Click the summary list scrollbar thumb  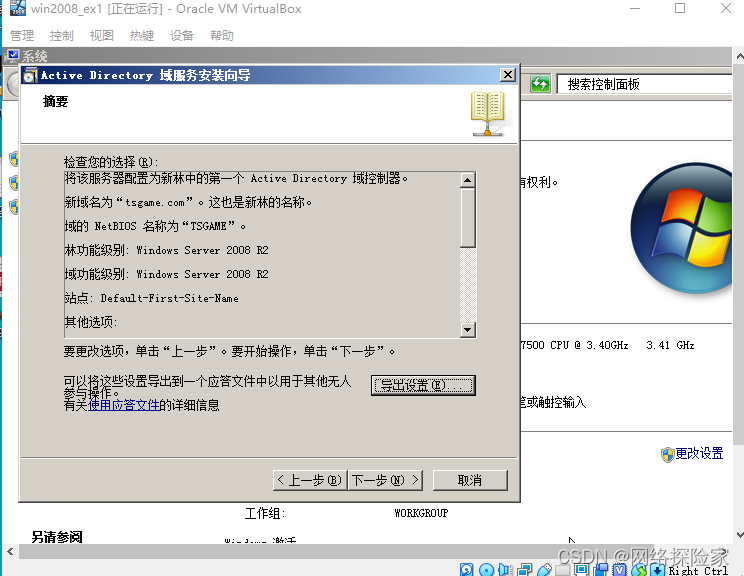pyautogui.click(x=468, y=218)
